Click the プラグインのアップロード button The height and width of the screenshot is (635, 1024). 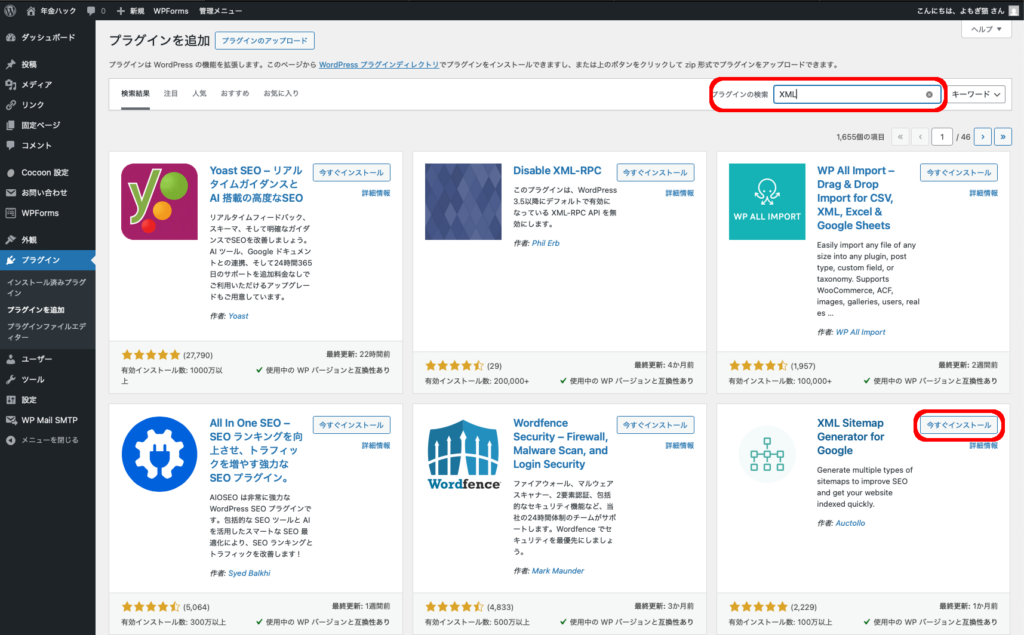point(265,41)
